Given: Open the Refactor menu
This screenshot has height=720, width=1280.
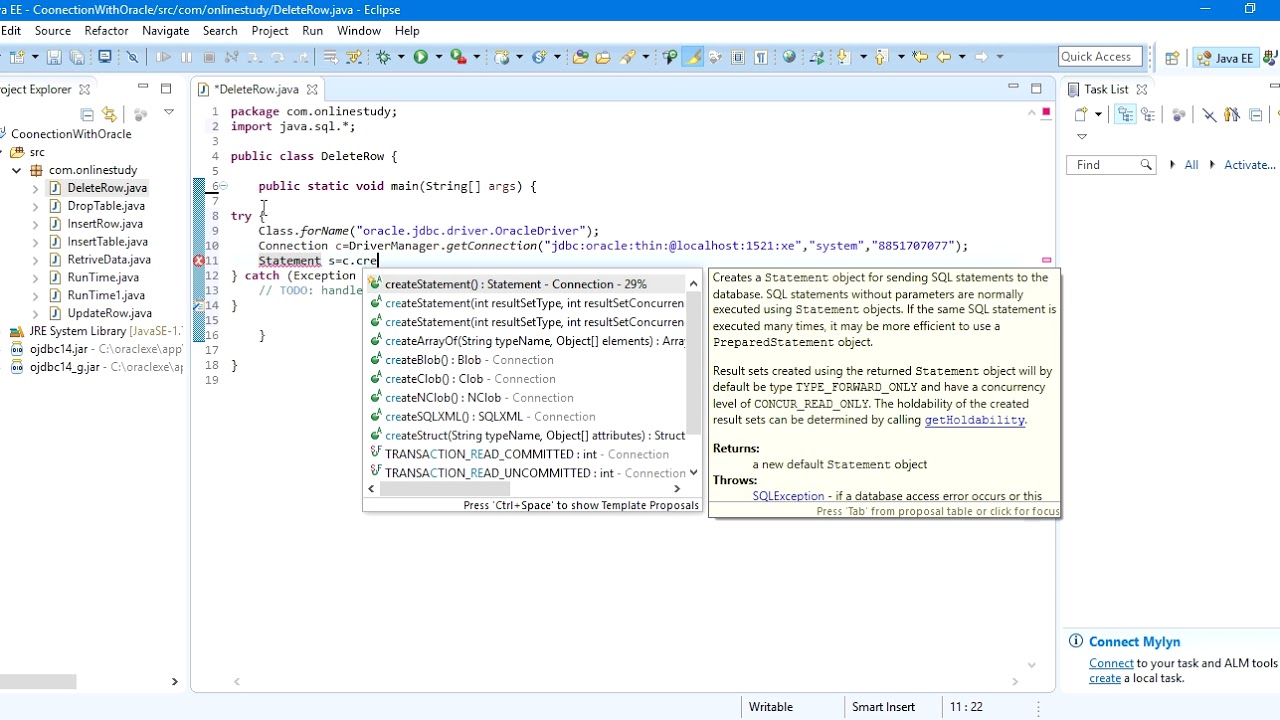Looking at the screenshot, I should coord(106,31).
